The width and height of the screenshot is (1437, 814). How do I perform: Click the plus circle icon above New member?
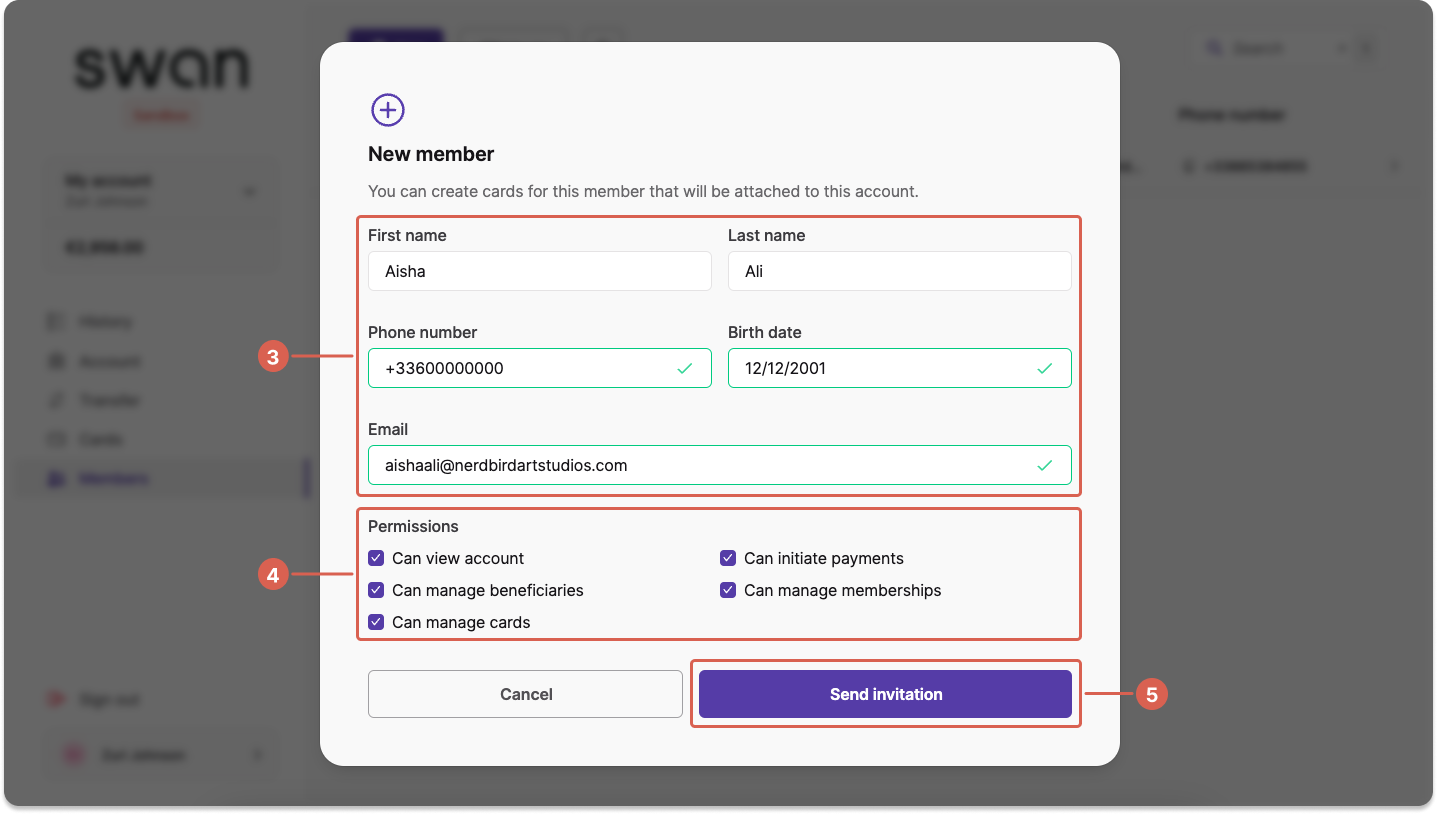(388, 110)
